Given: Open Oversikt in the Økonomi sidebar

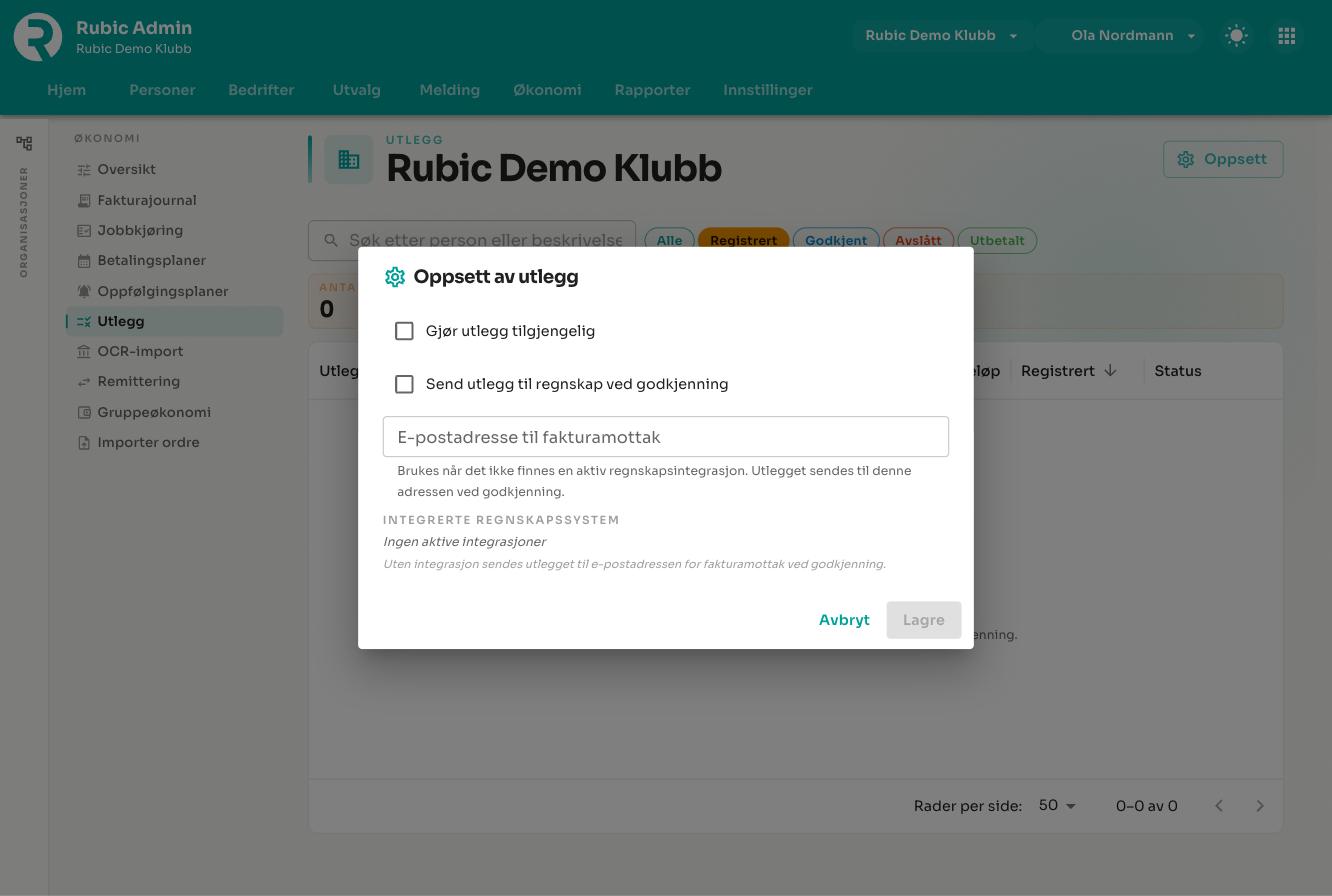Looking at the screenshot, I should (x=175, y=170).
